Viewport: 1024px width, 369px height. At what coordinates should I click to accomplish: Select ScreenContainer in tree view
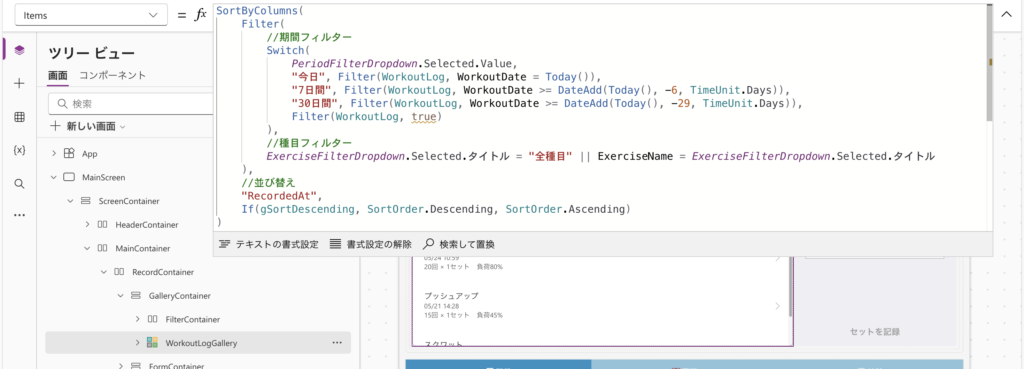(x=129, y=201)
